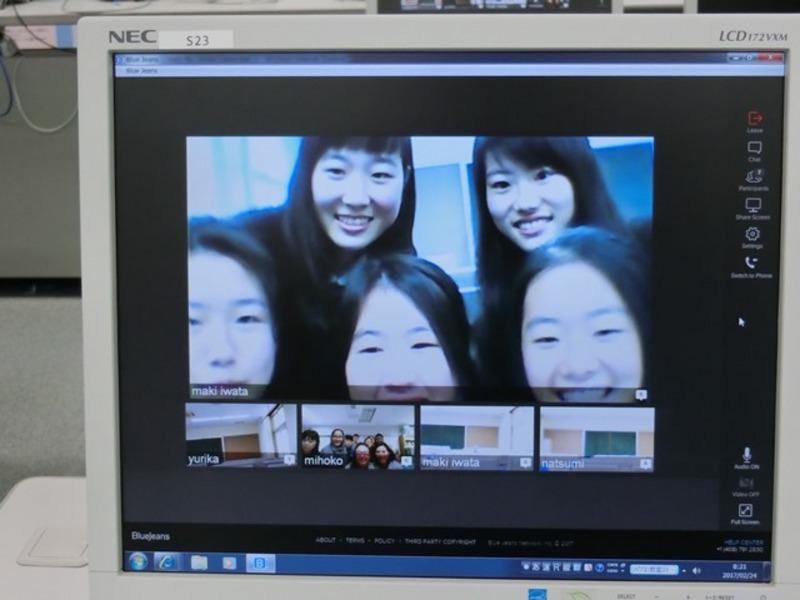Viewport: 800px width, 600px height.
Task: Select the BlueJeans app on the taskbar
Action: pos(260,563)
